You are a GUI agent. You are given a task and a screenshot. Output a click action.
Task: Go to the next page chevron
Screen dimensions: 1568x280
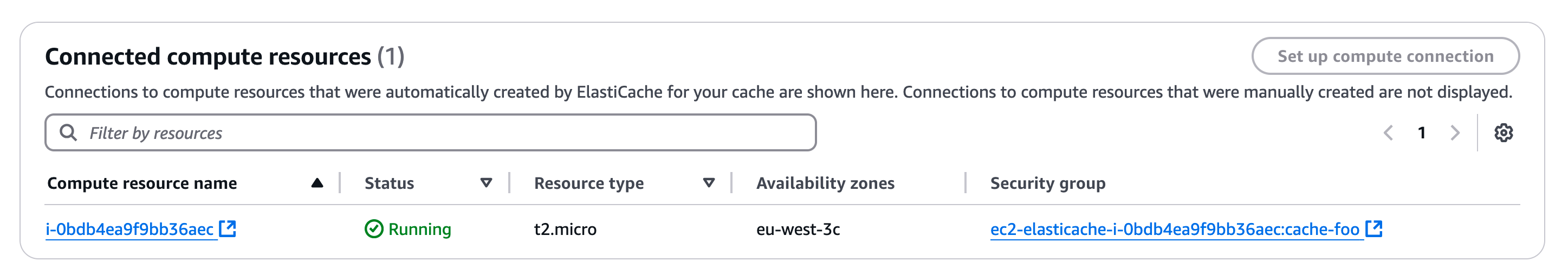[x=1455, y=133]
